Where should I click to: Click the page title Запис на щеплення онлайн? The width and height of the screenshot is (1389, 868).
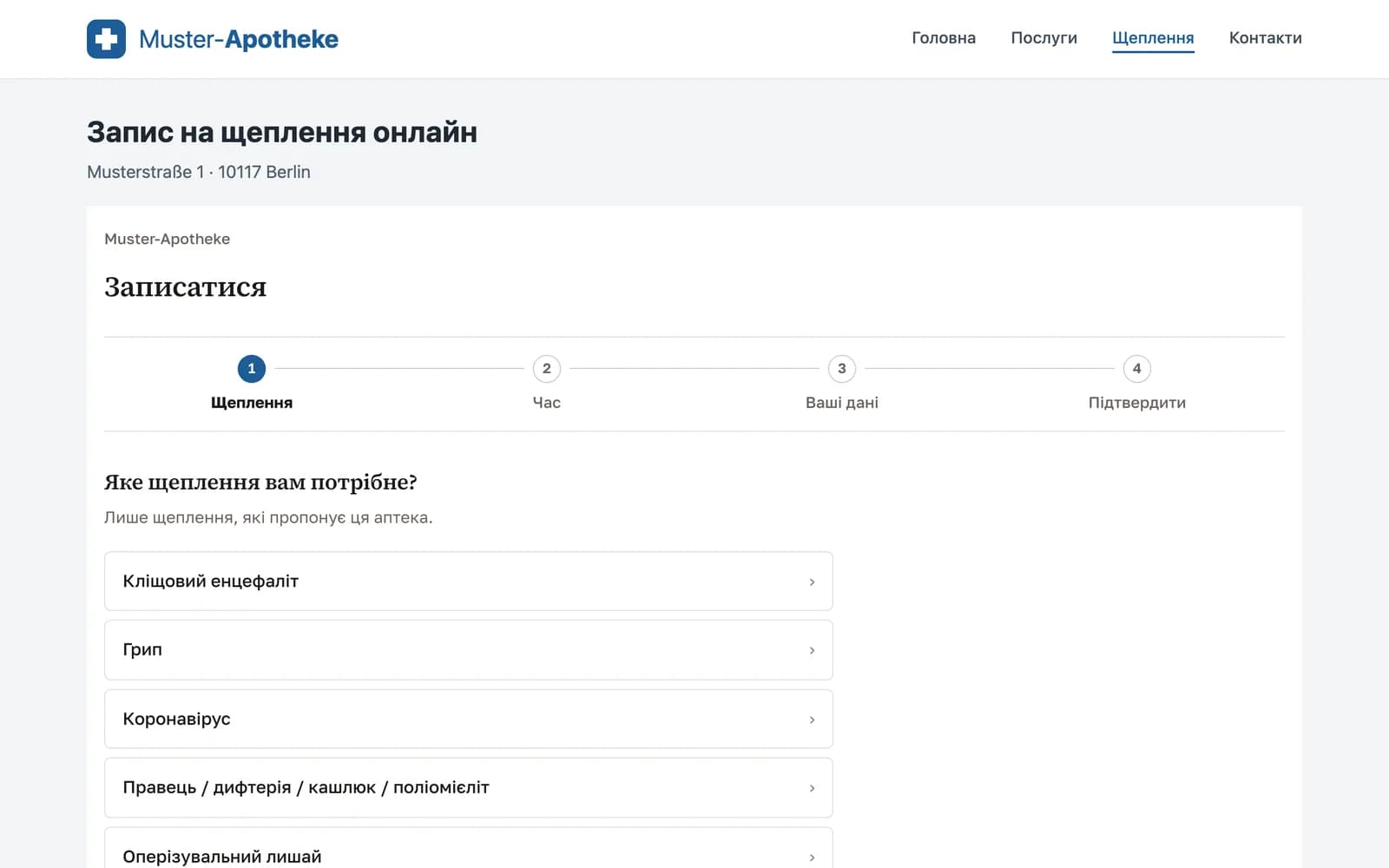[282, 132]
